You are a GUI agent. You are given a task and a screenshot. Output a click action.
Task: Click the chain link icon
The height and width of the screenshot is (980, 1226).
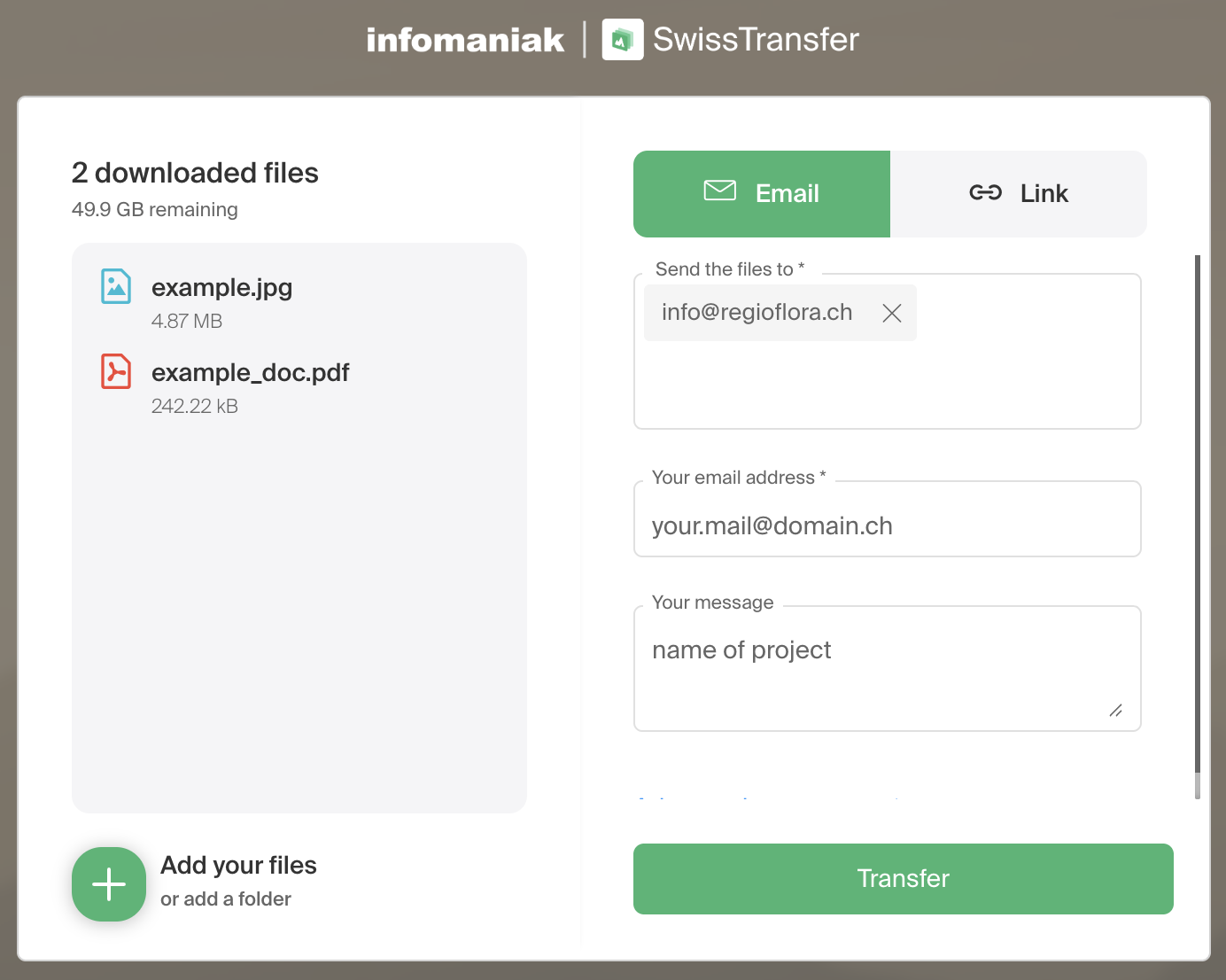(x=985, y=193)
